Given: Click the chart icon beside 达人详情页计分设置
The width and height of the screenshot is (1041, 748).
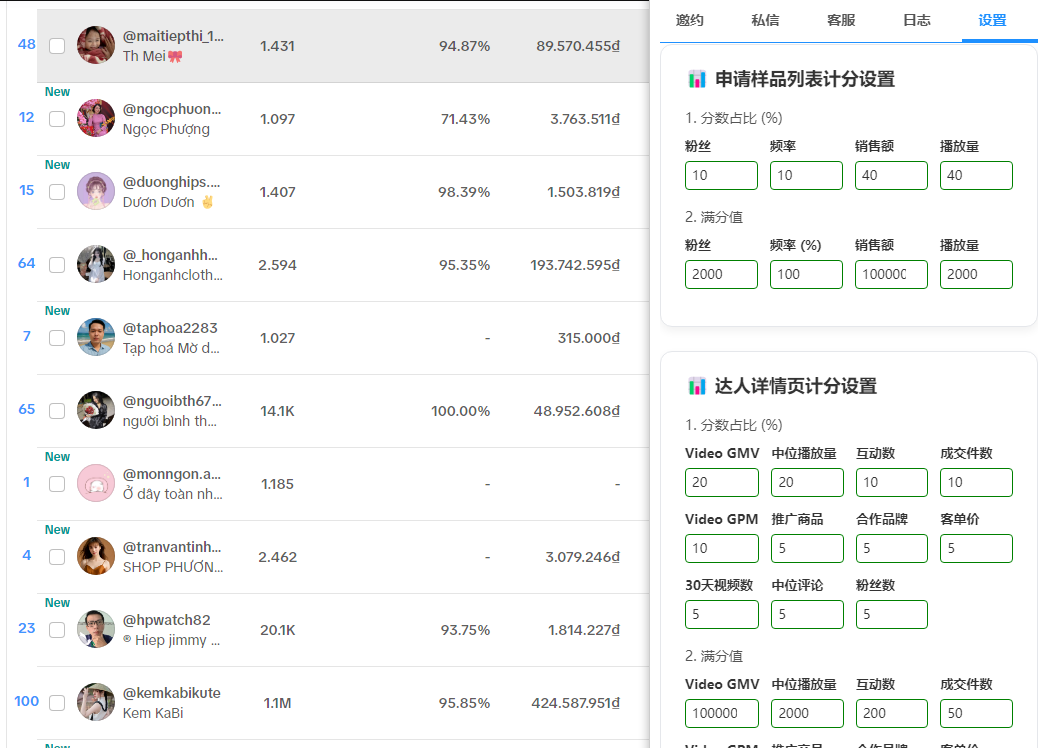Looking at the screenshot, I should coord(697,386).
